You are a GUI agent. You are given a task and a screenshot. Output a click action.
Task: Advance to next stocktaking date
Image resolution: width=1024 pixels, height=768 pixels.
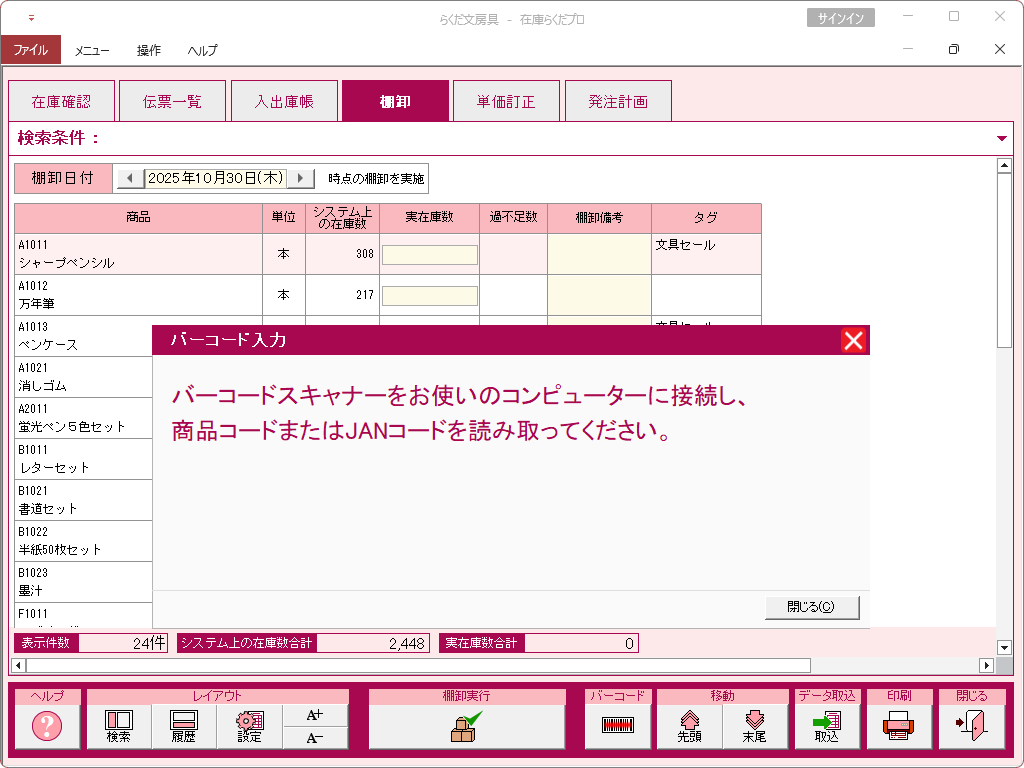300,178
